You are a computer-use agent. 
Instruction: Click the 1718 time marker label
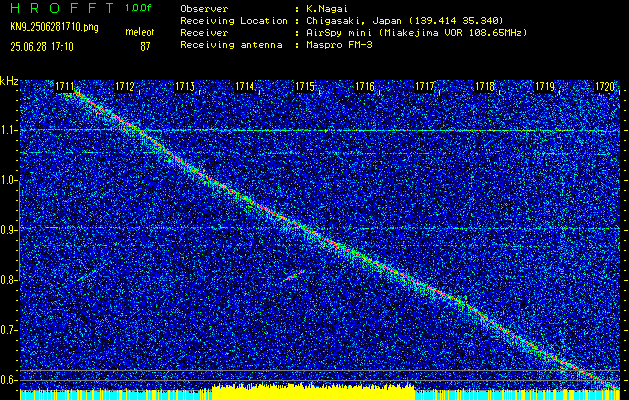[x=485, y=87]
